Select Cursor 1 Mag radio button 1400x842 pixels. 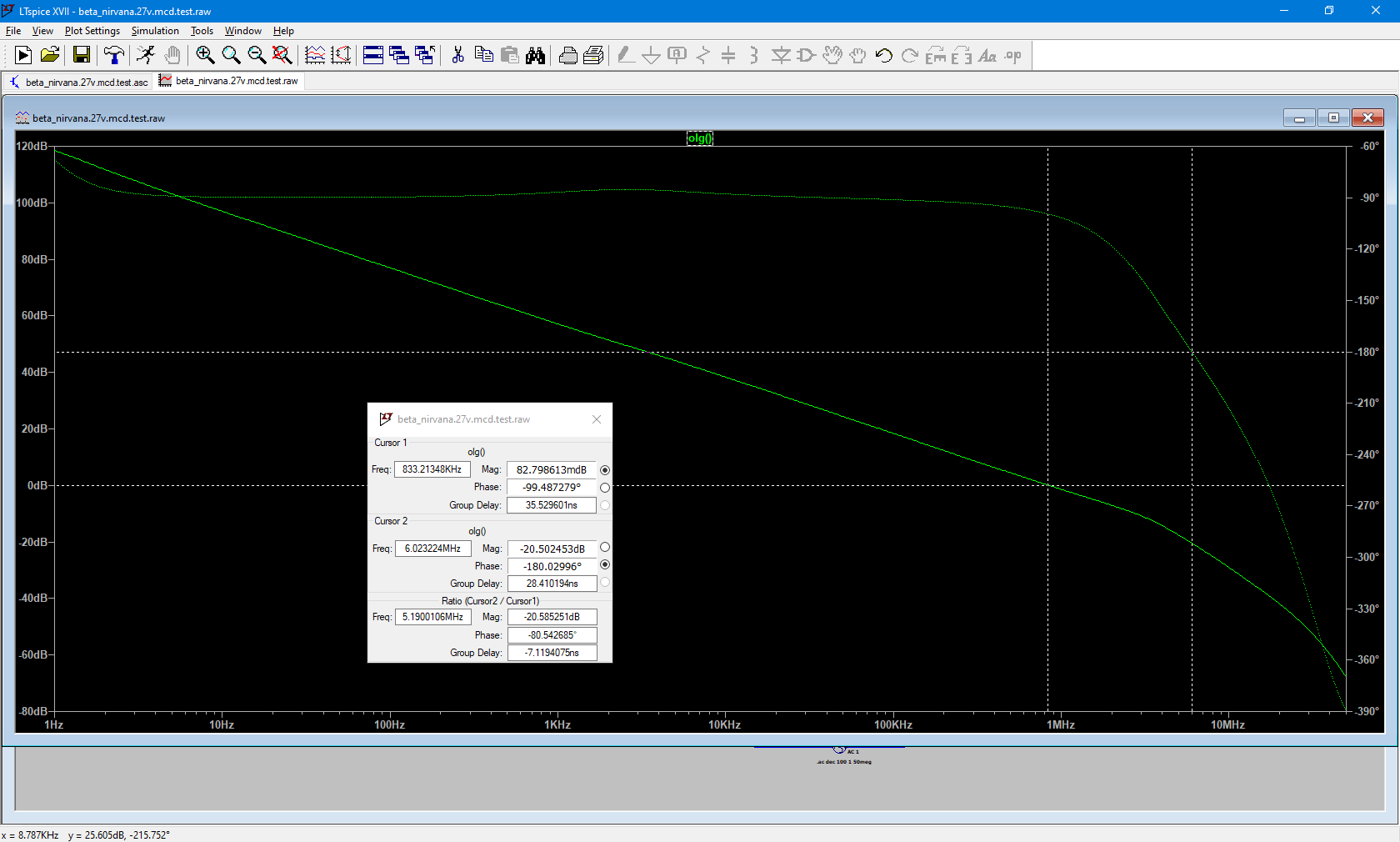coord(605,470)
